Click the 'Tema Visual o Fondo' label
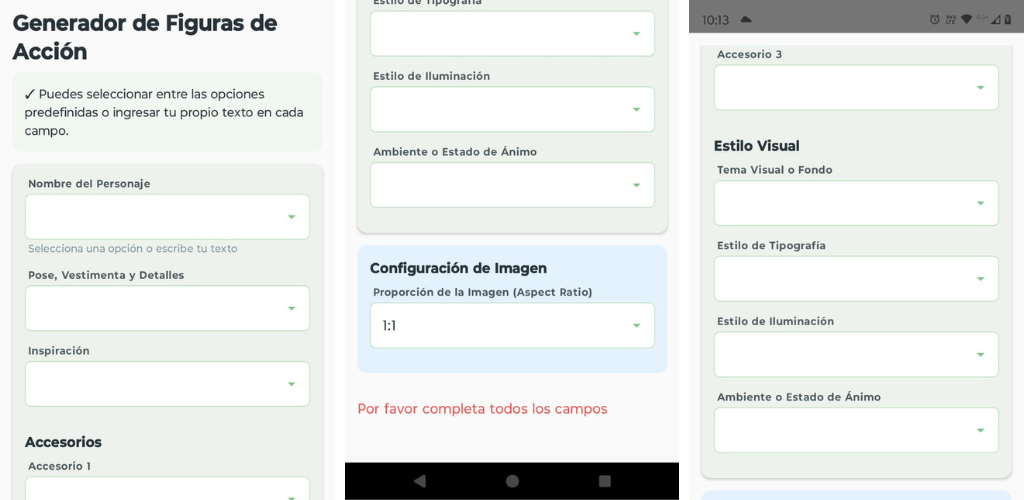Image resolution: width=1024 pixels, height=500 pixels. pos(775,170)
